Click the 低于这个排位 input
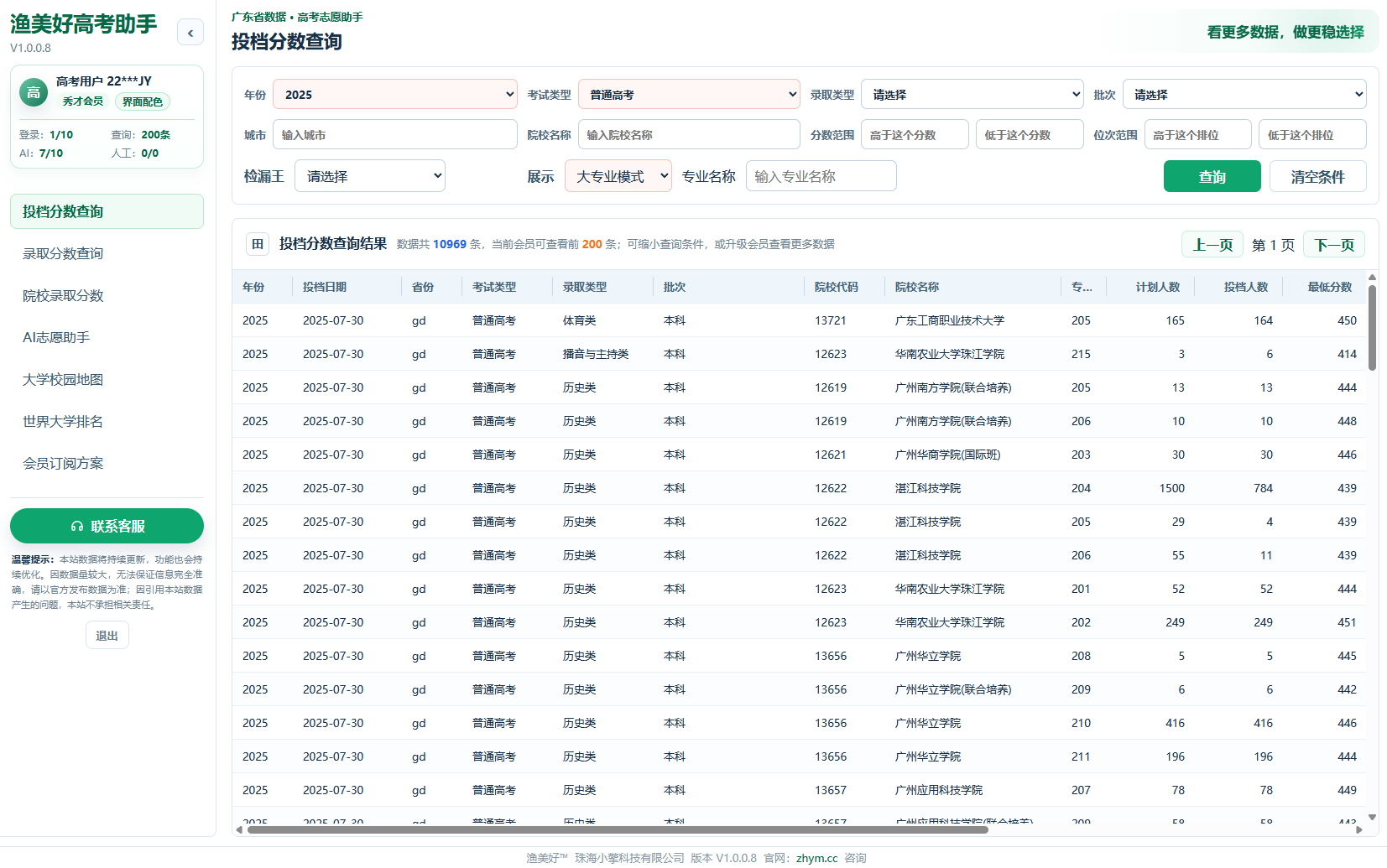Viewport: 1387px width, 868px height. (1312, 134)
